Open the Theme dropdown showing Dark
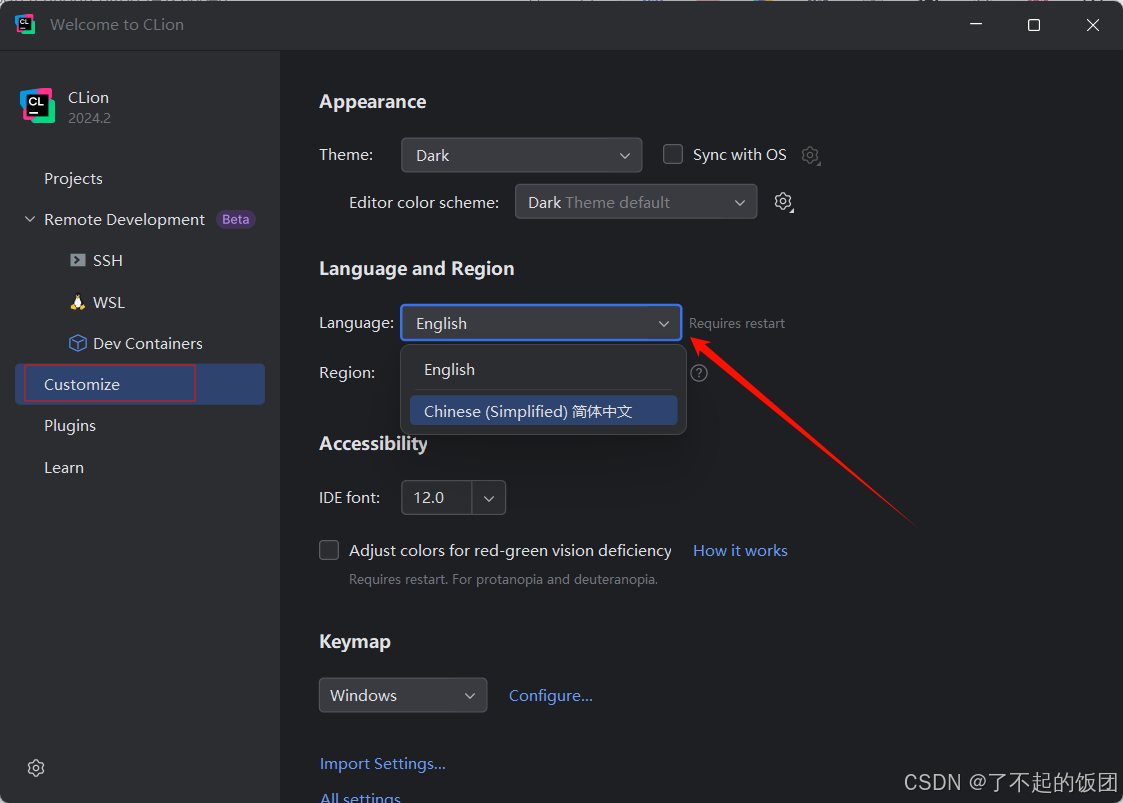 (x=521, y=155)
